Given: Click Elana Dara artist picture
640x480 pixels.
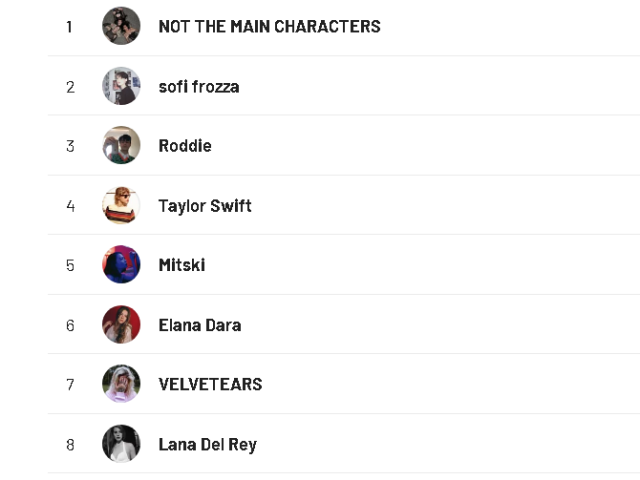Looking at the screenshot, I should pyautogui.click(x=121, y=324).
